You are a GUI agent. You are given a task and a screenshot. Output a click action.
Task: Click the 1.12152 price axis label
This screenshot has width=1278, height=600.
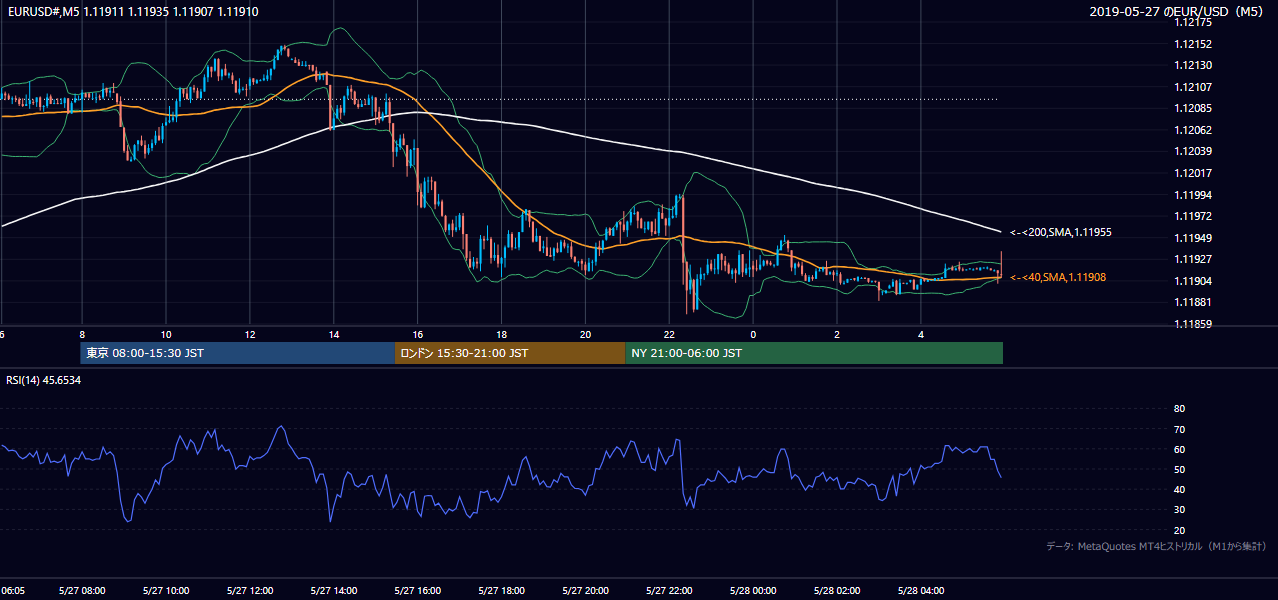click(x=1193, y=44)
